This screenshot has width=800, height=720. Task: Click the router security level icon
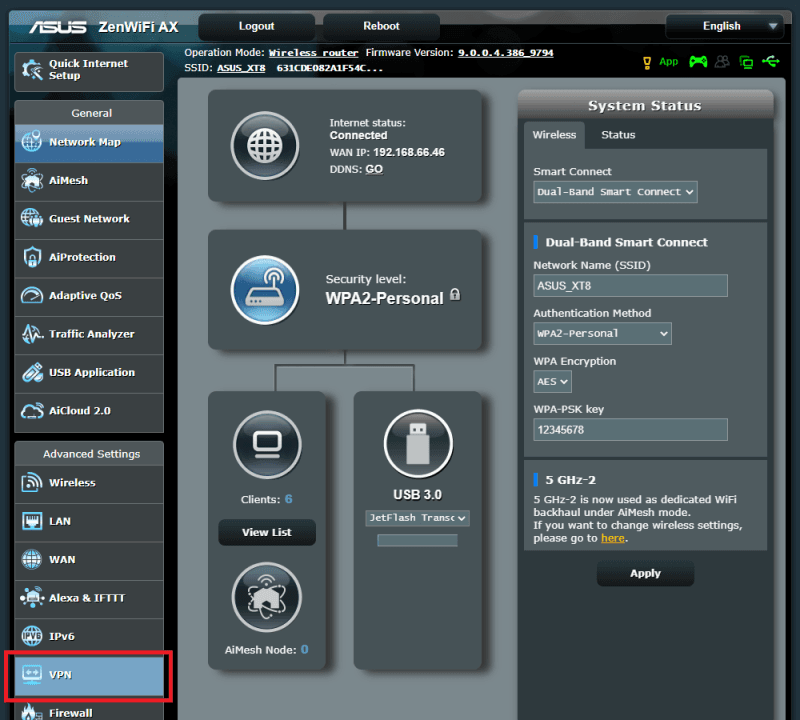click(x=265, y=290)
